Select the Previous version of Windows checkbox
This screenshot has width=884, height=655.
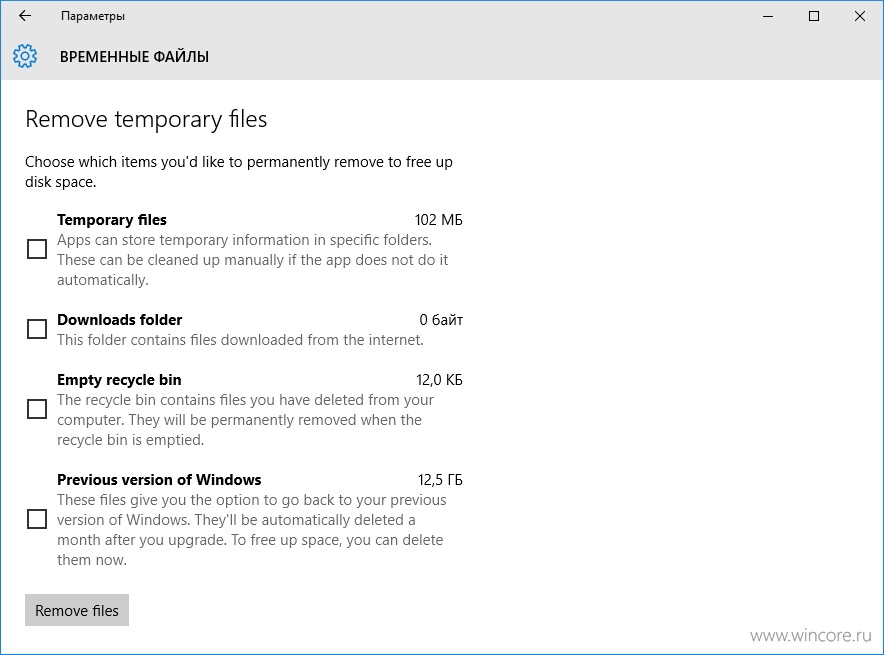(37, 519)
